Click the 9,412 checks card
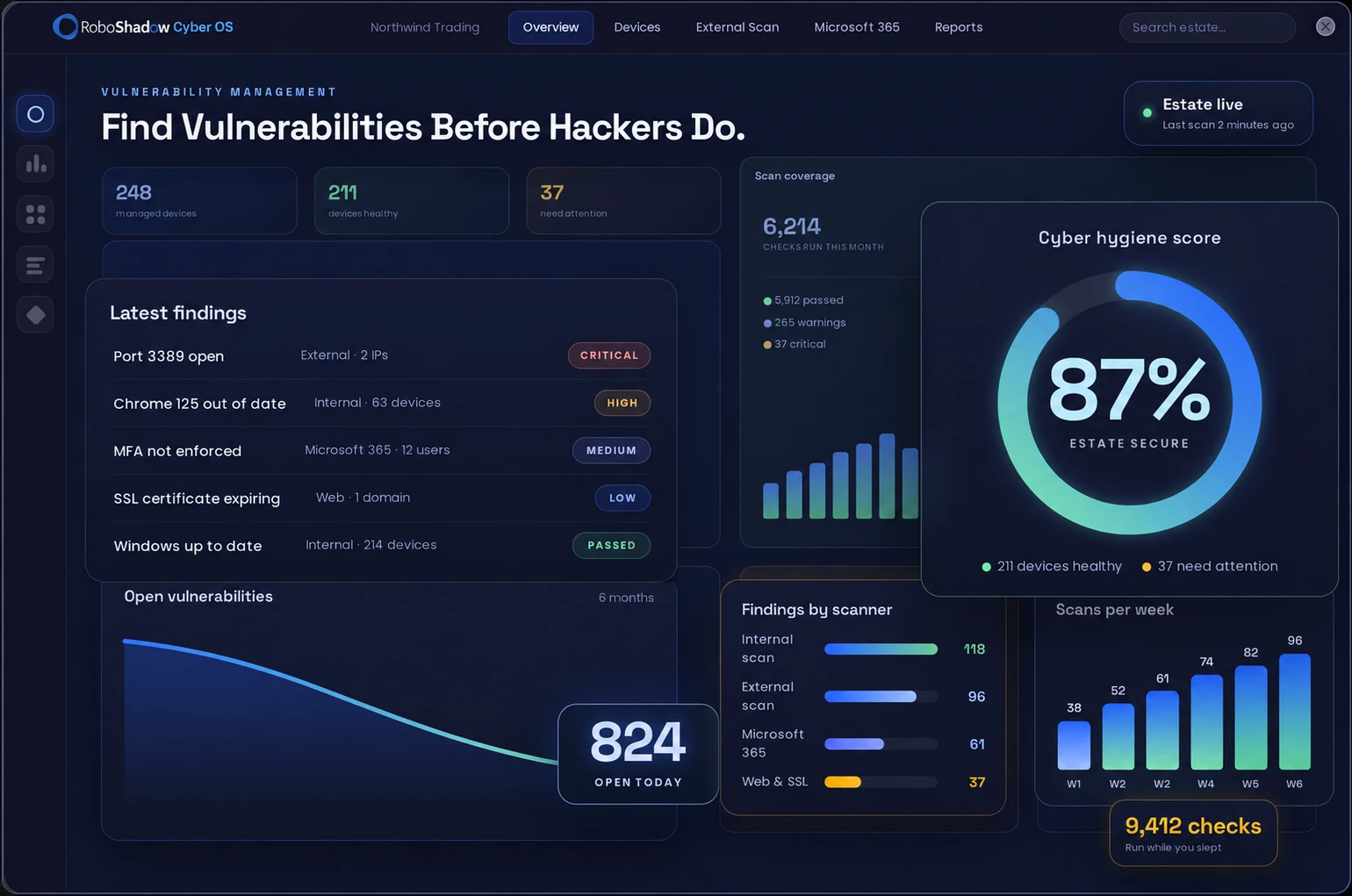This screenshot has width=1352, height=896. click(1193, 833)
